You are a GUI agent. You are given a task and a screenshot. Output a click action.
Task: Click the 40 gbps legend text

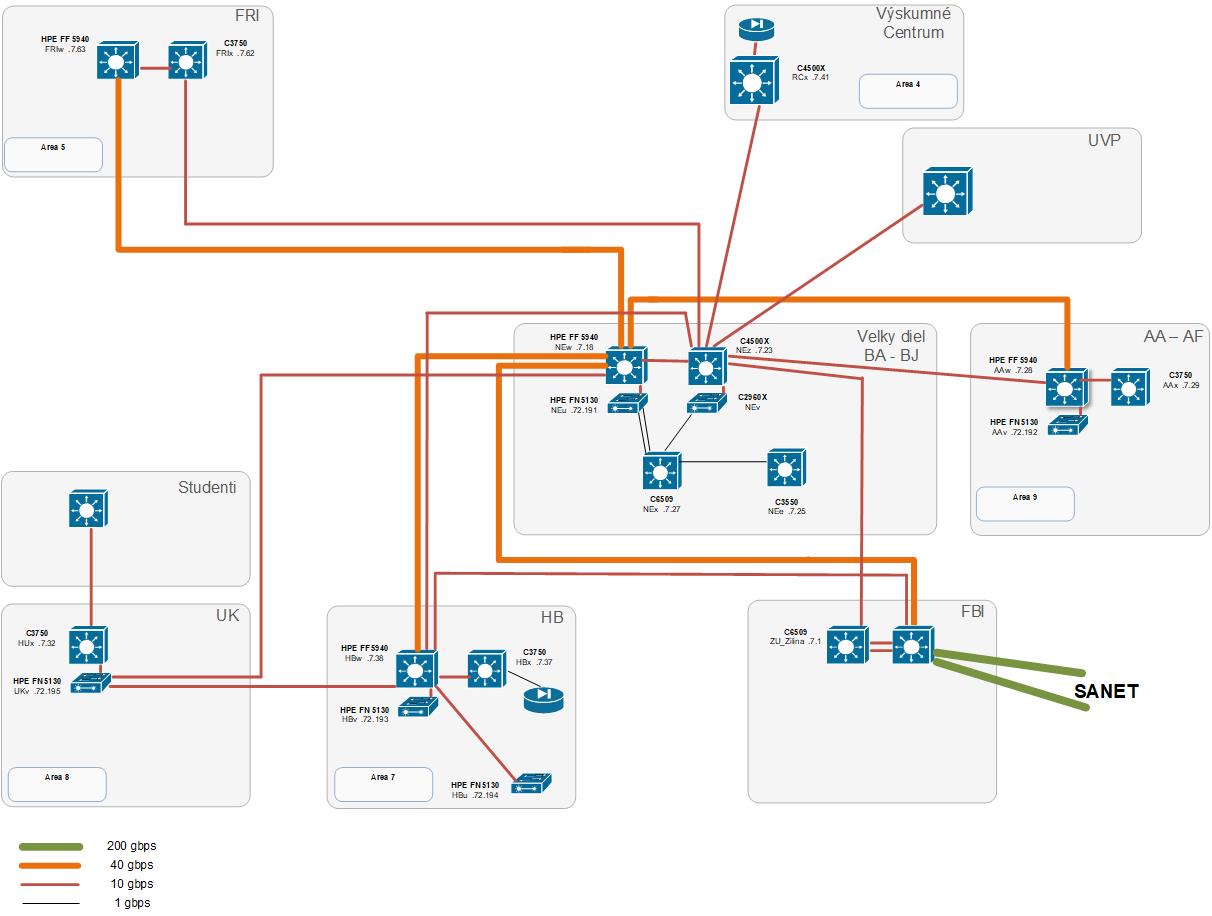pos(131,865)
